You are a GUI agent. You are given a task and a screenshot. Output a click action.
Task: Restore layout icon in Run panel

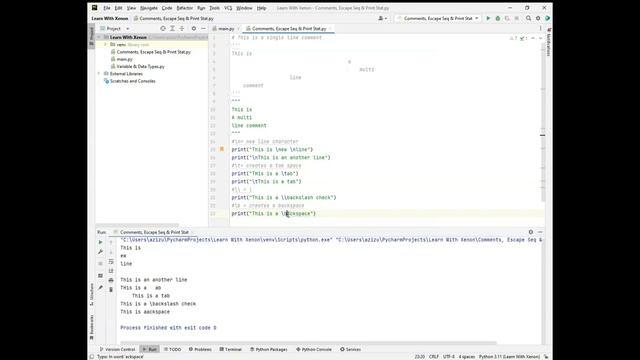[x=100, y=276]
